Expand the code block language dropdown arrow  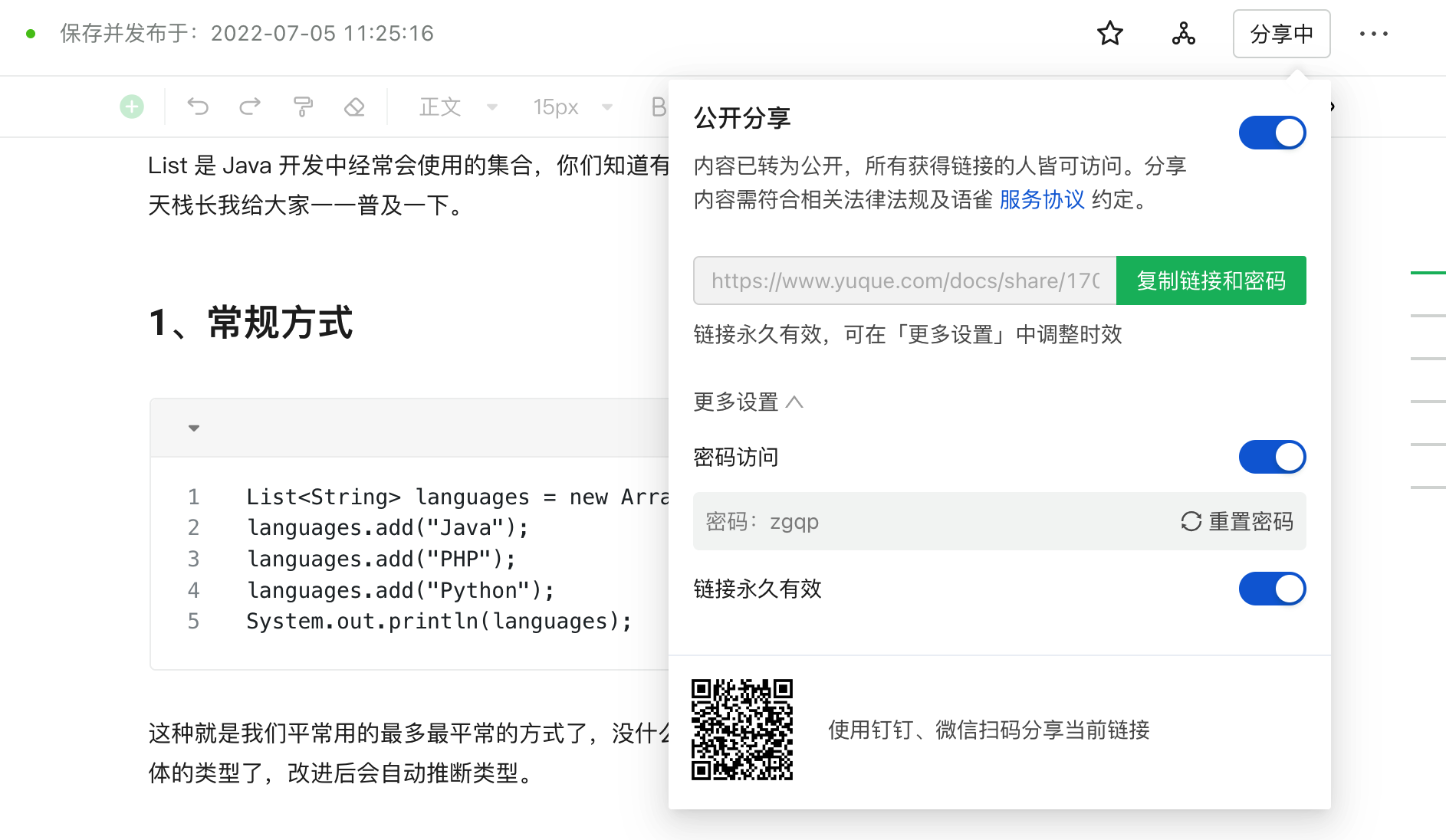[x=194, y=428]
